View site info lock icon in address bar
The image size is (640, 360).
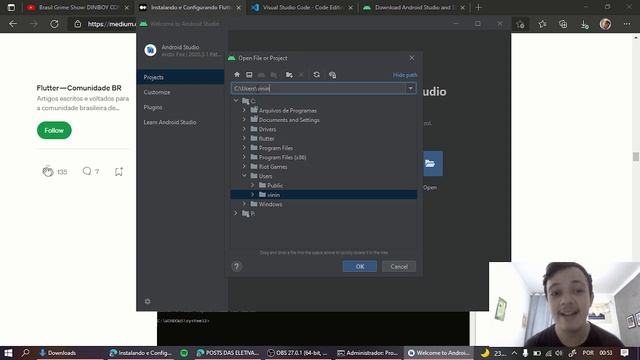(78, 24)
